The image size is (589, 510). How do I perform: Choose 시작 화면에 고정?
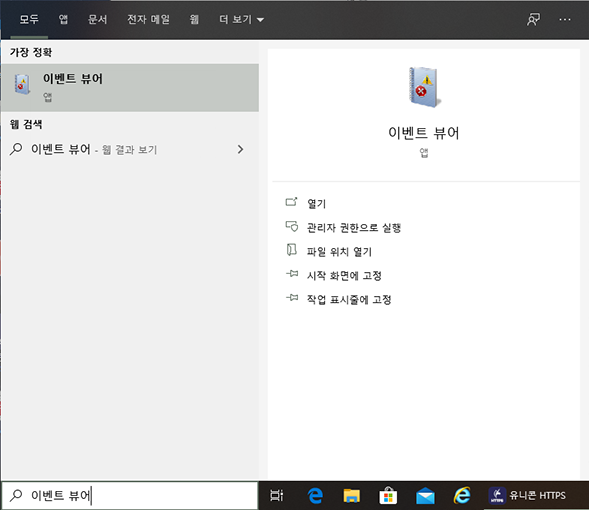click(x=344, y=276)
